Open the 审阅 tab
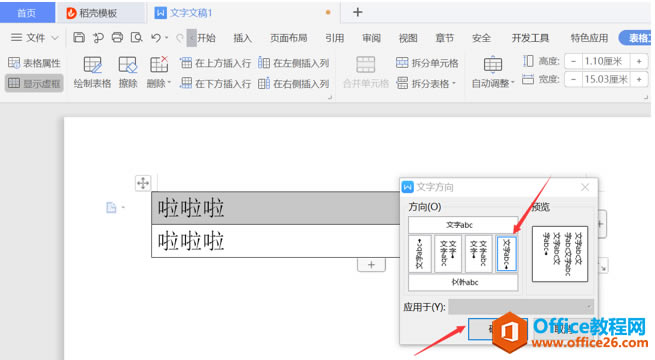 coord(371,38)
